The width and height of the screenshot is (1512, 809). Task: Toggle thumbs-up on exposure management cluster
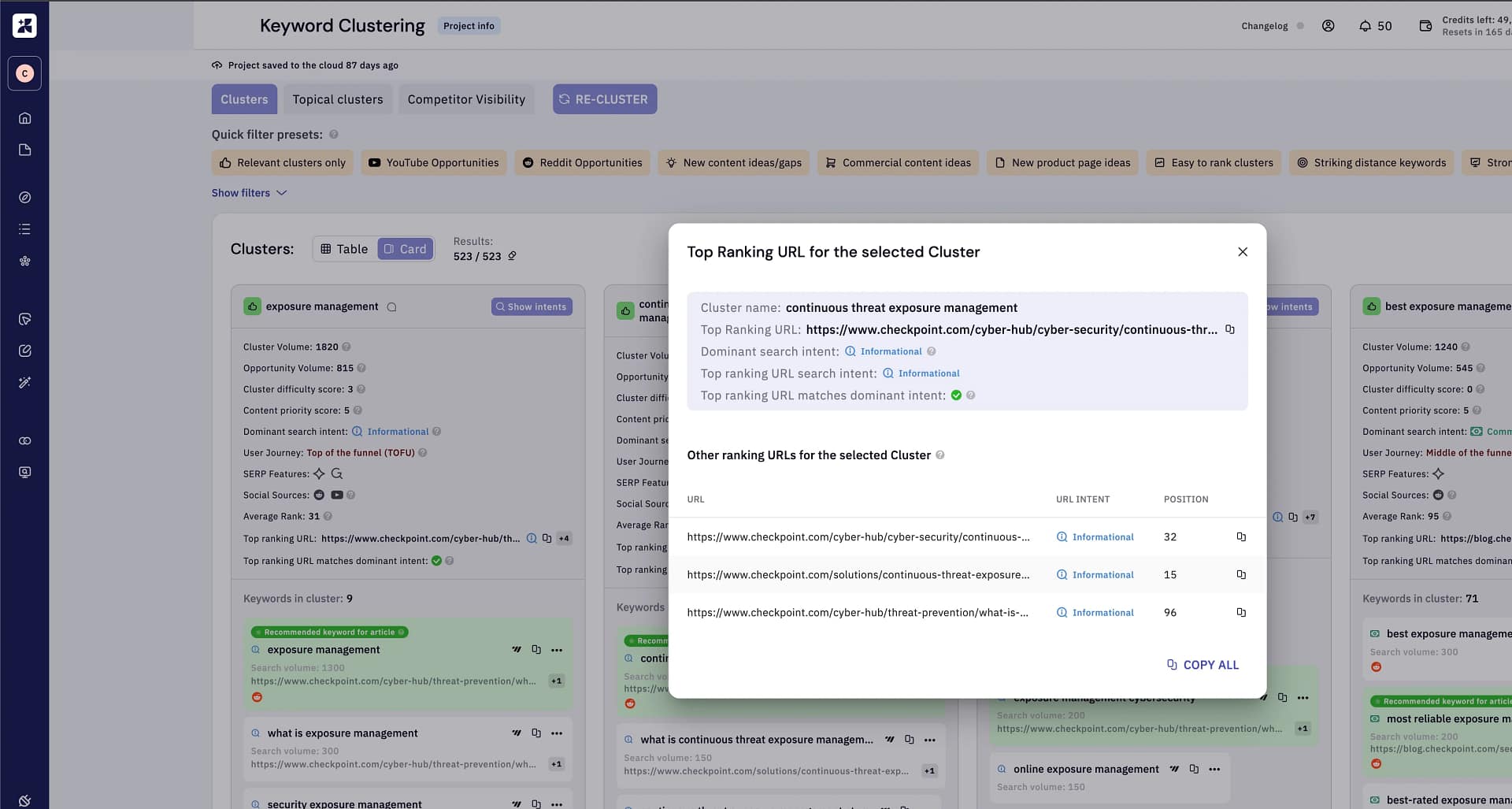coord(252,306)
